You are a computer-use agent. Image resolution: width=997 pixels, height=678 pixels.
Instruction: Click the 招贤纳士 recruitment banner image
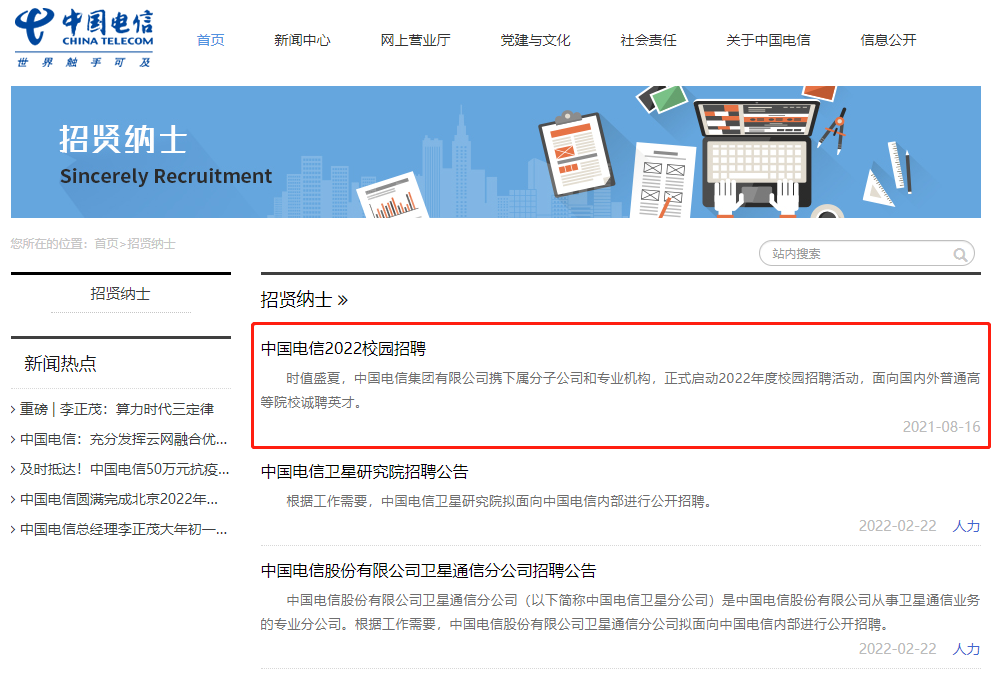click(496, 152)
